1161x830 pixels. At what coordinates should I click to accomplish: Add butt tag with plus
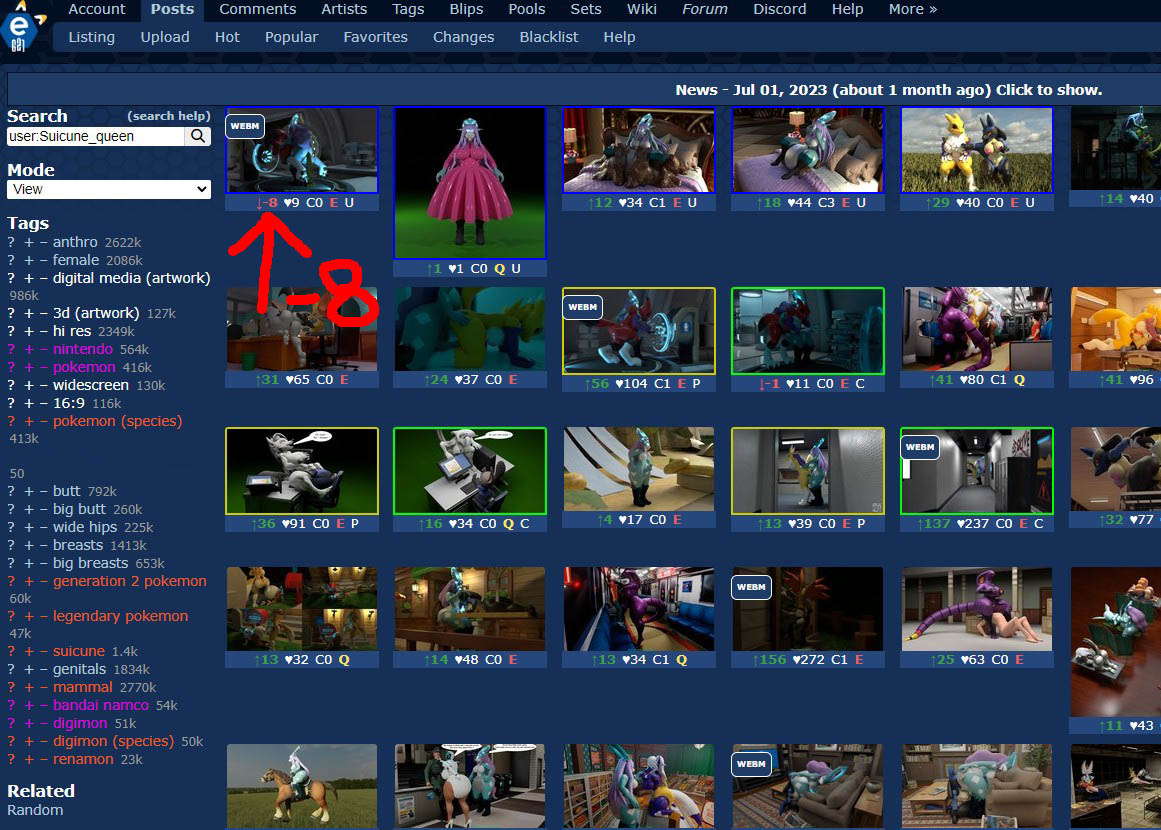pos(29,491)
